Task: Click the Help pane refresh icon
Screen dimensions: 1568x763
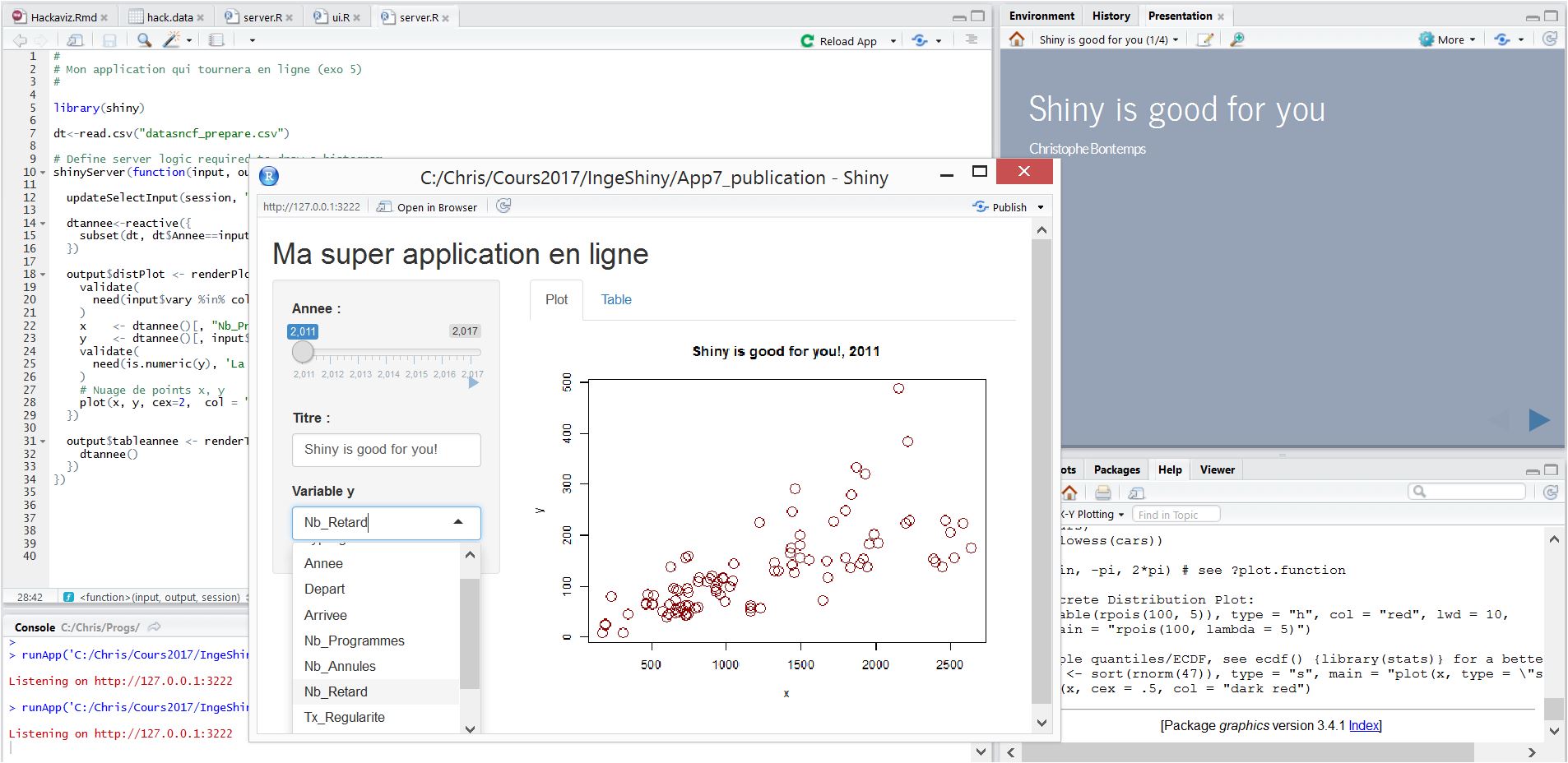Action: (1551, 492)
